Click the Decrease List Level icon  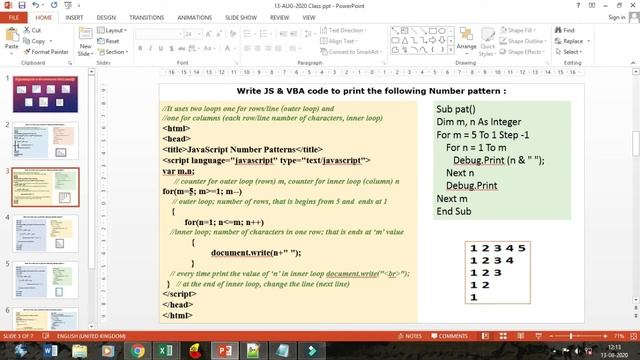point(283,34)
